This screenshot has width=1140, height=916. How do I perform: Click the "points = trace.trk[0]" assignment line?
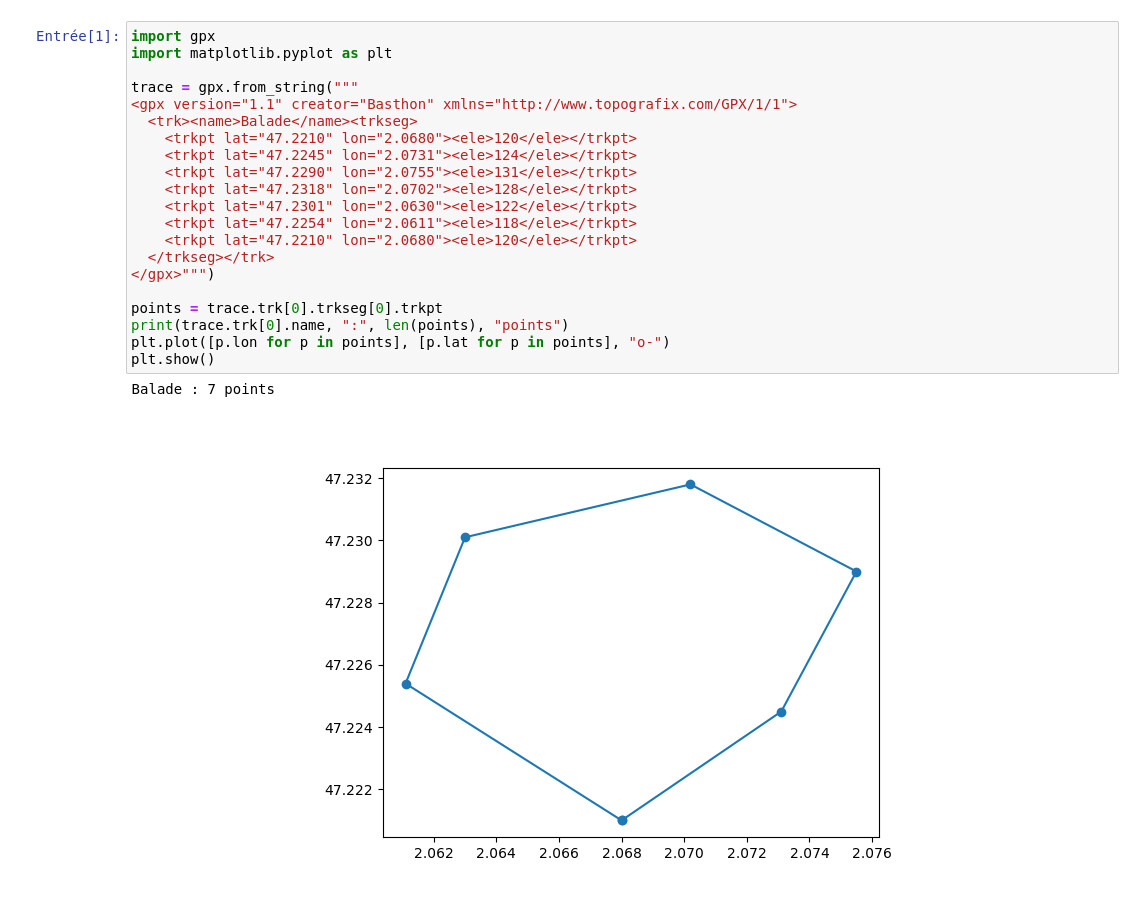point(286,308)
